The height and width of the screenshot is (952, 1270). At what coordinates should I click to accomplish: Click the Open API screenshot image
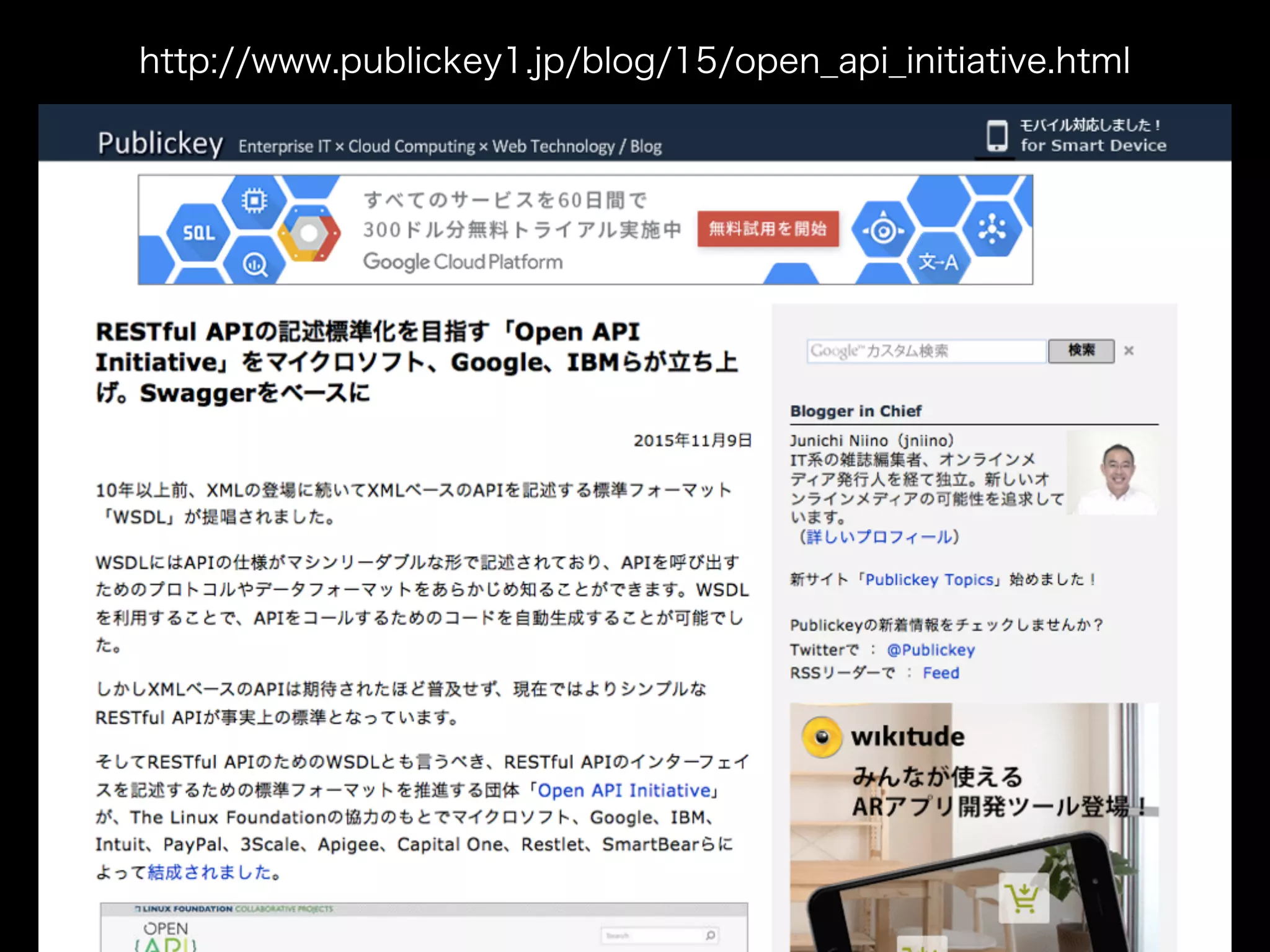coord(424,927)
